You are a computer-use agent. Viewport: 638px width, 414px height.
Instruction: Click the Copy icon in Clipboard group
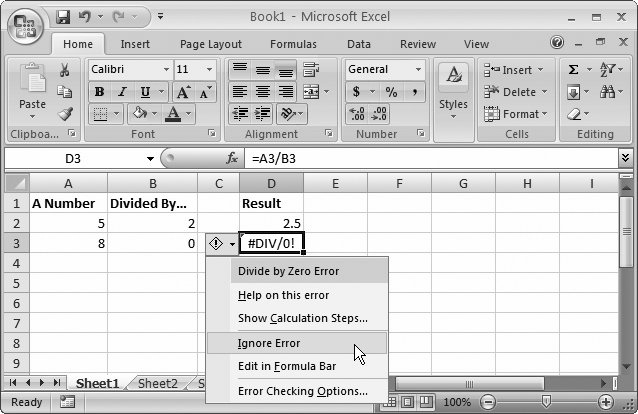[x=64, y=92]
